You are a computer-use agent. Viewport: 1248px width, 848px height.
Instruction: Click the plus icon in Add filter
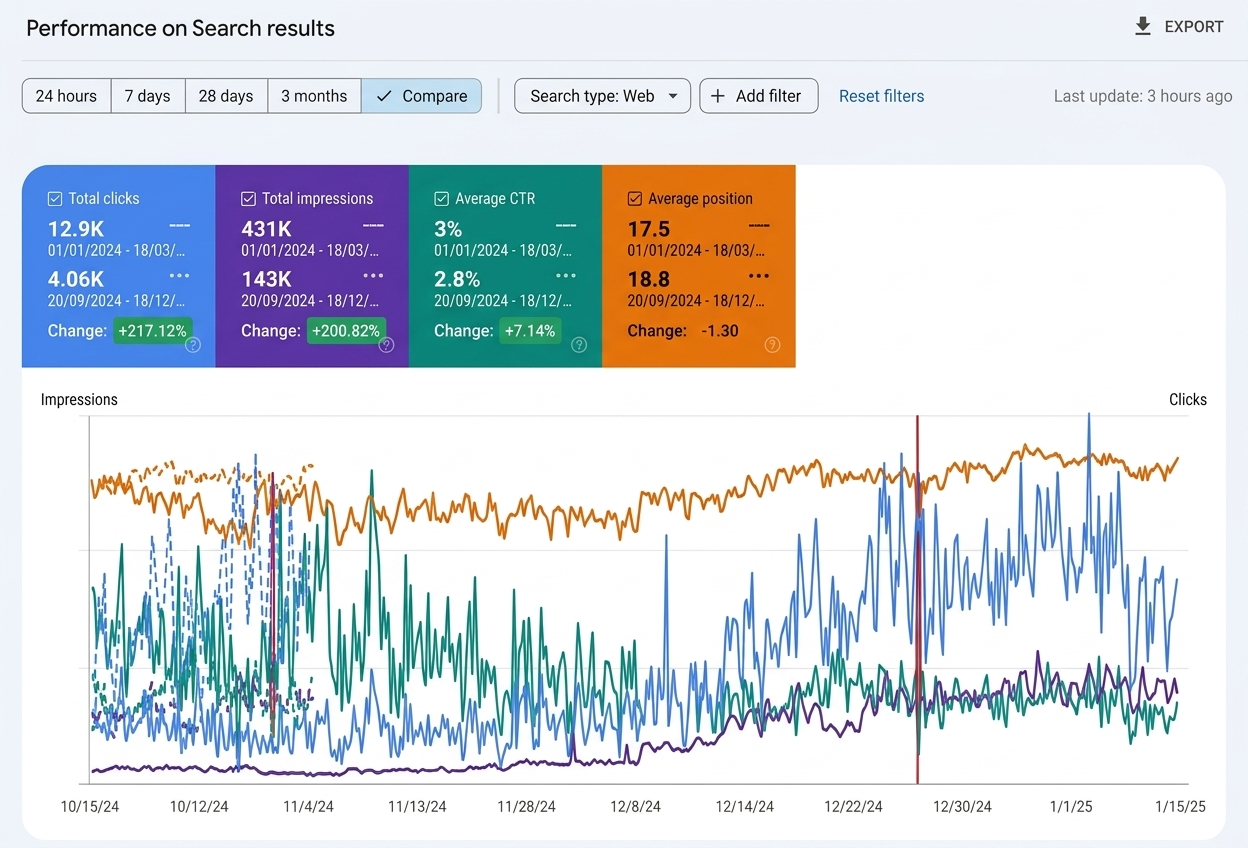pos(717,96)
